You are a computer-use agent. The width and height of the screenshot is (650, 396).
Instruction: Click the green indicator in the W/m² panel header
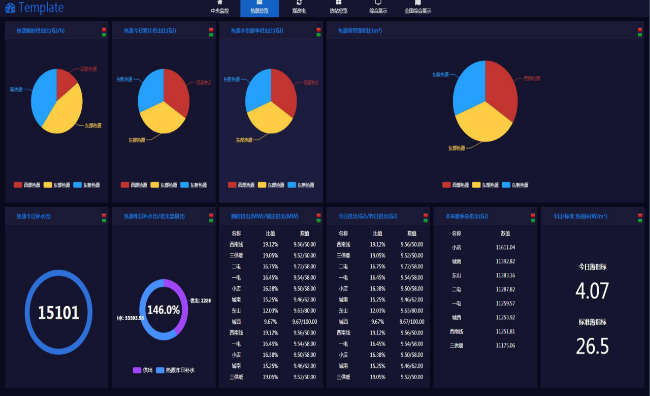tap(640, 220)
